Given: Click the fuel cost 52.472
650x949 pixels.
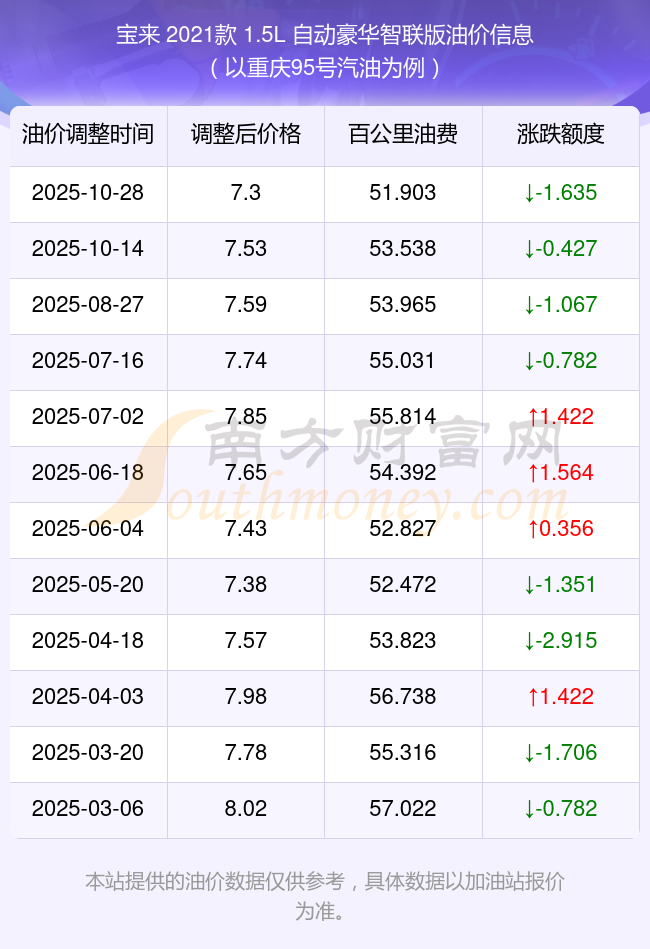Looking at the screenshot, I should pos(403,585).
